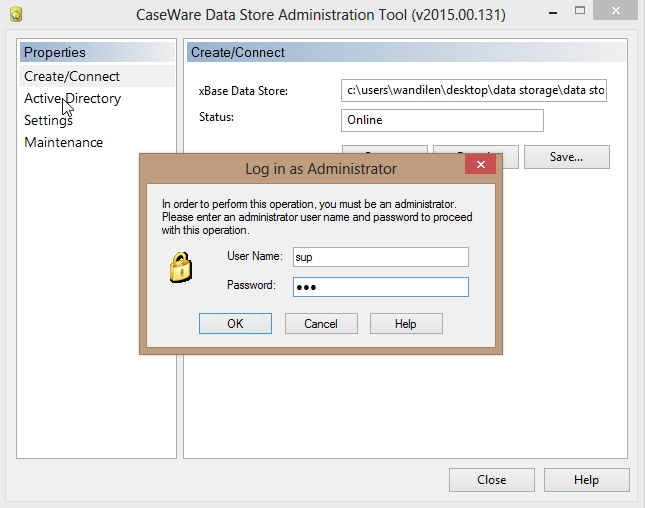
Task: Close the Log in as Administrator dialog
Action: pos(481,167)
